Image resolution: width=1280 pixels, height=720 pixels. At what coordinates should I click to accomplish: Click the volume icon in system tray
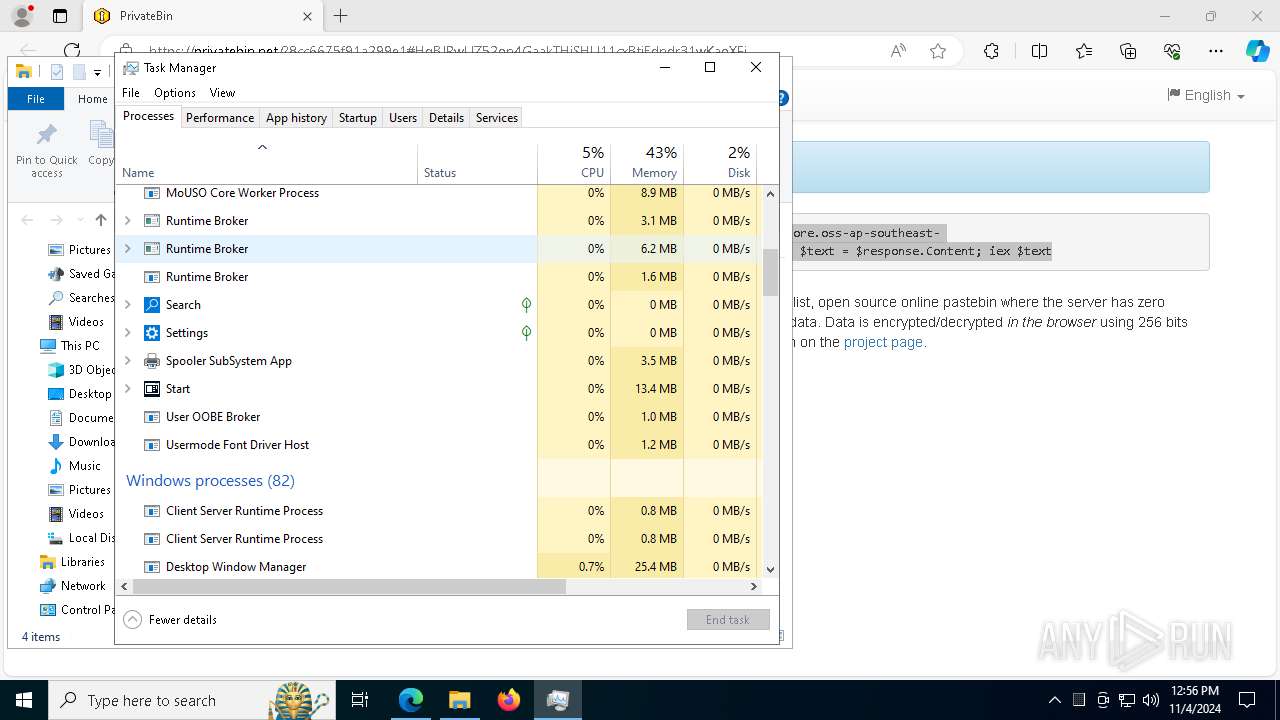(x=1151, y=700)
